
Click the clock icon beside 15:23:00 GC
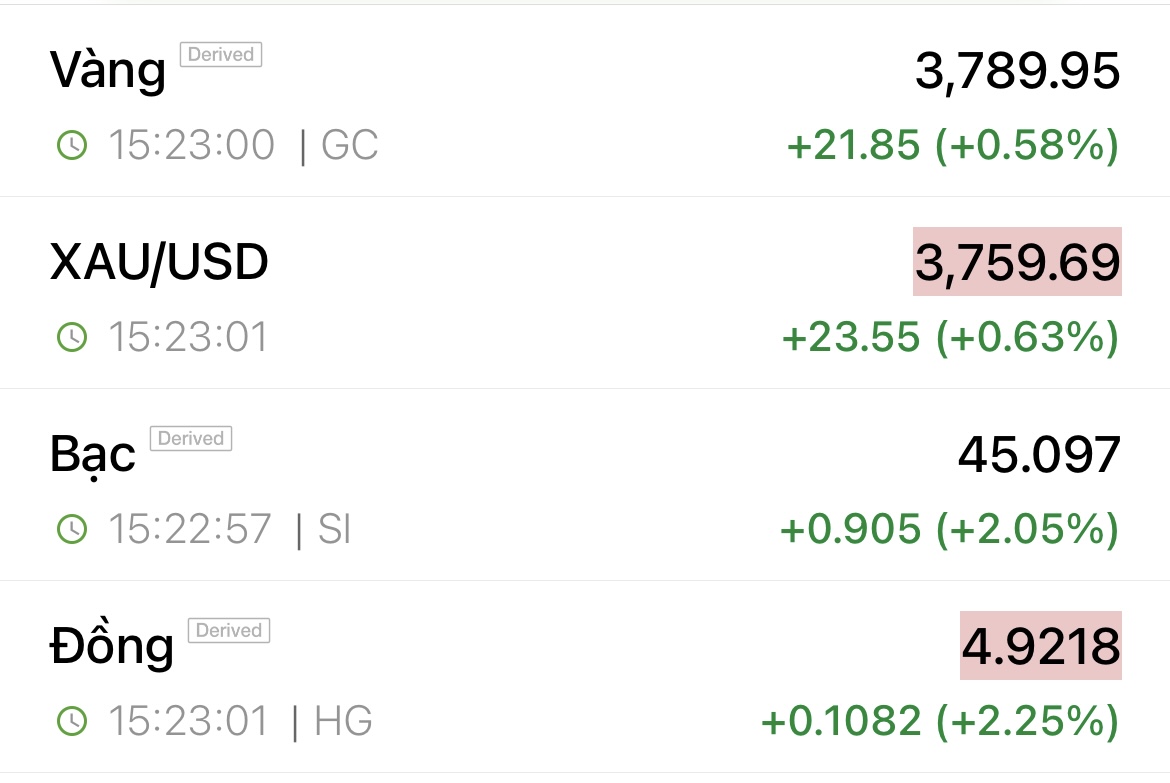[72, 146]
